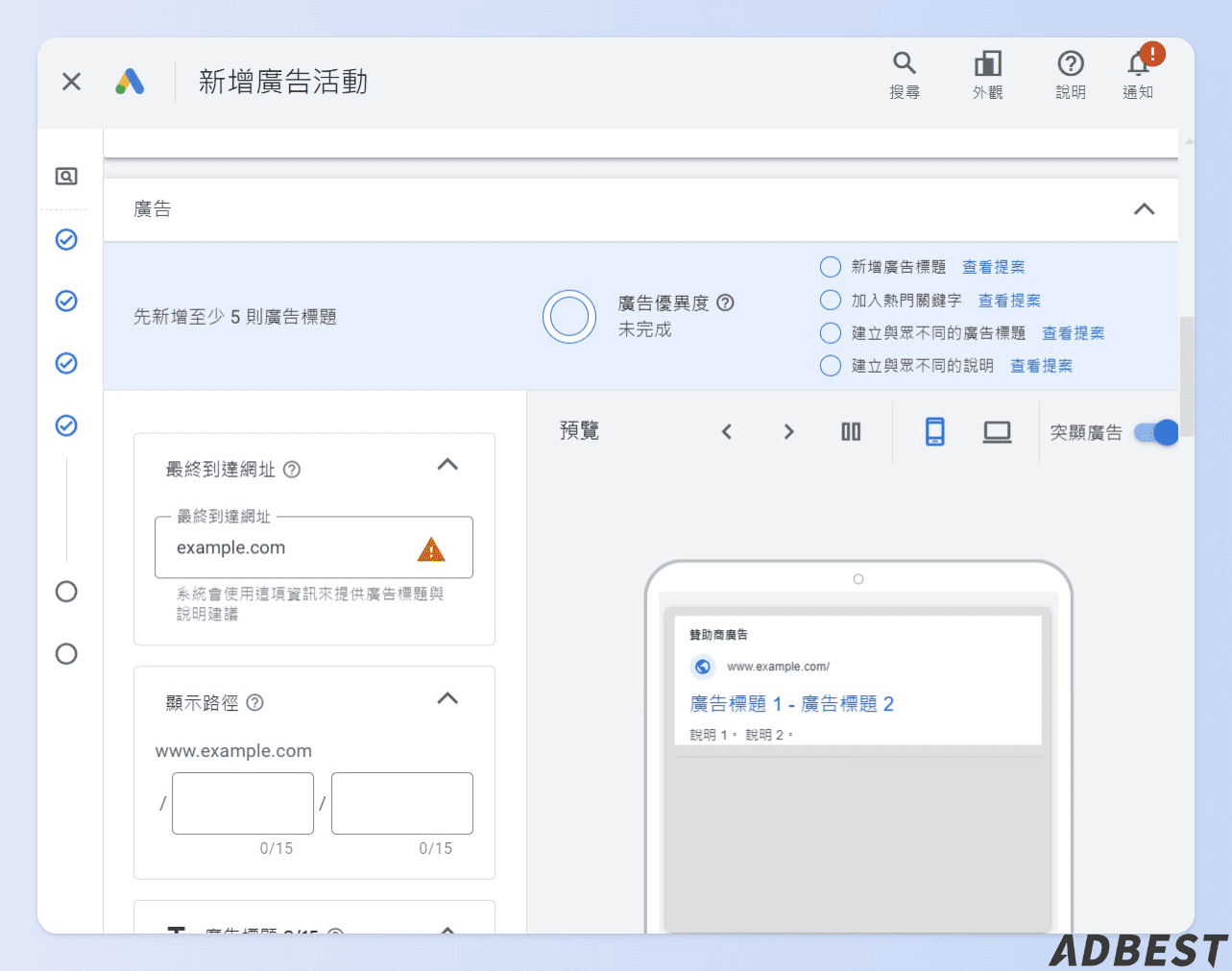Pause the ad preview rotation

[x=851, y=431]
